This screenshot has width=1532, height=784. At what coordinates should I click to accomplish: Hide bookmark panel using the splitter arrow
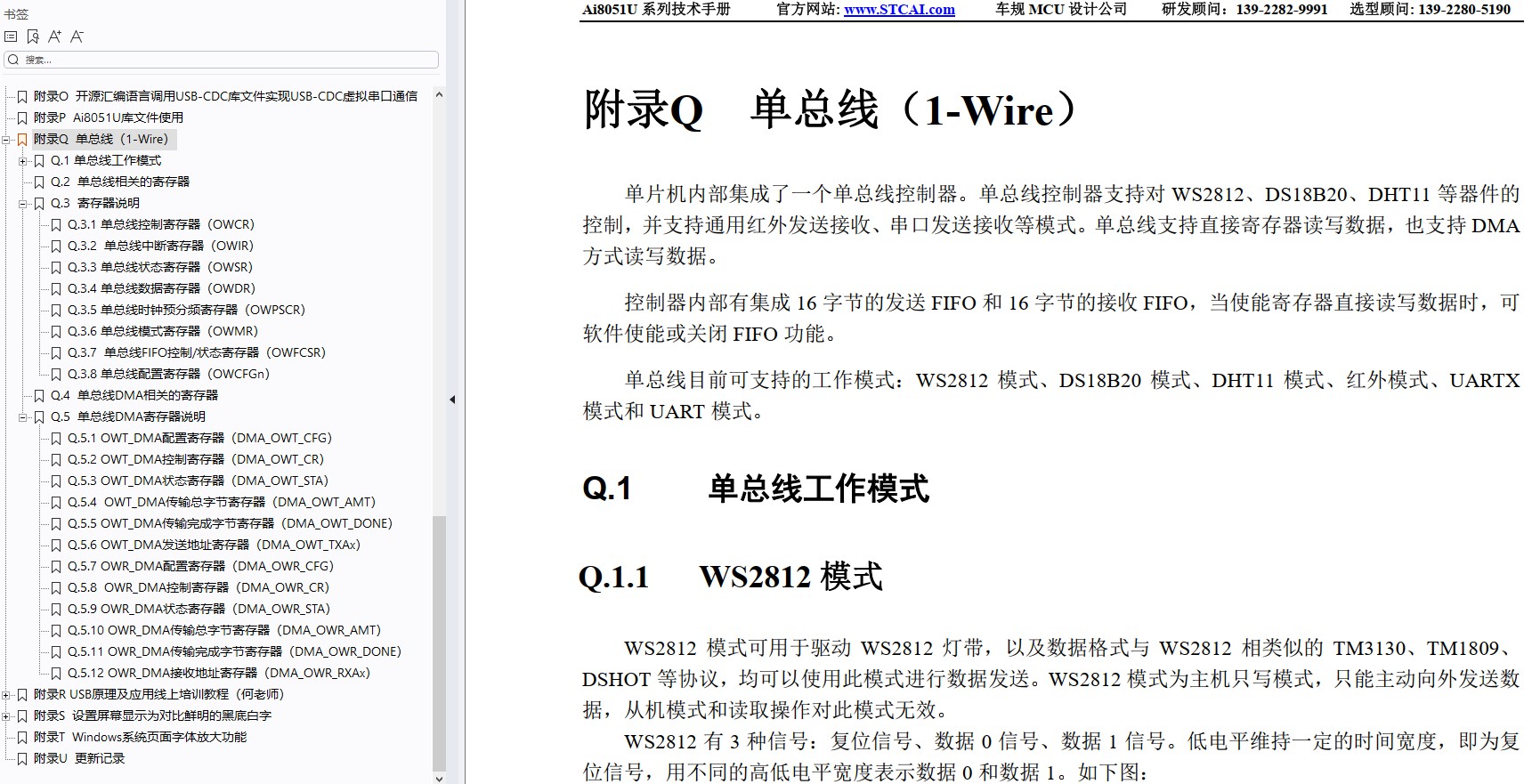(x=452, y=400)
